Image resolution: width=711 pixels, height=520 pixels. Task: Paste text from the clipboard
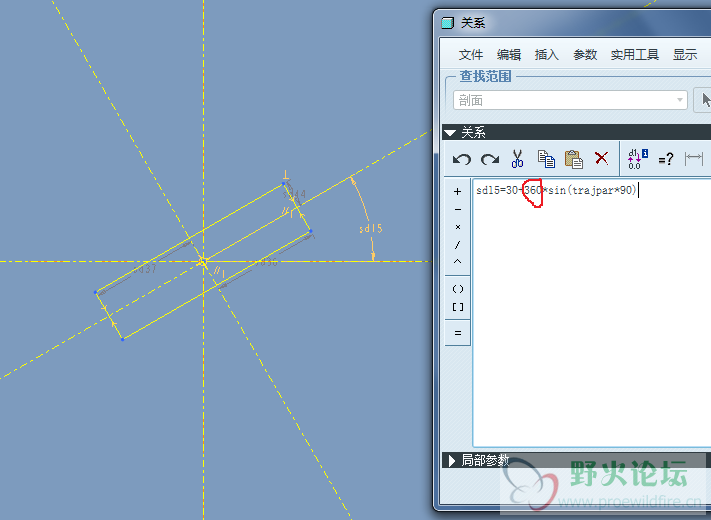[574, 159]
